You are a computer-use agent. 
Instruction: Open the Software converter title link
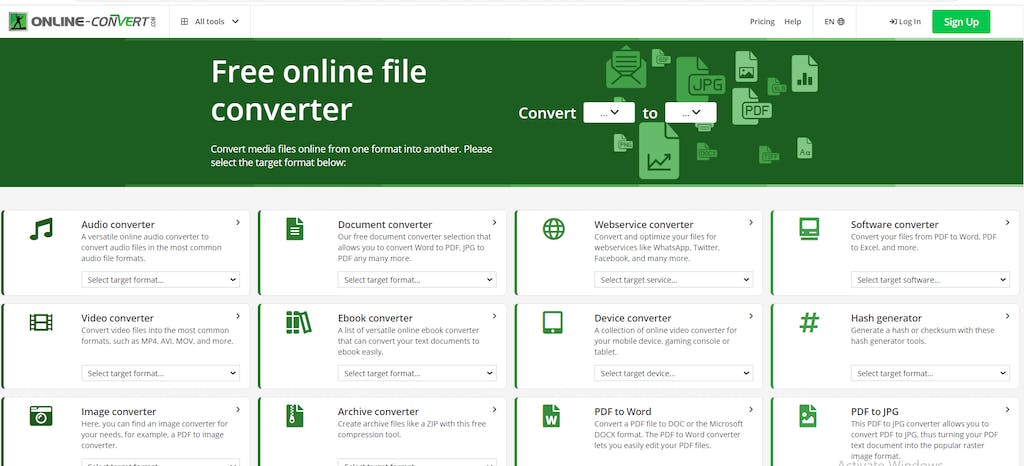[x=895, y=225]
